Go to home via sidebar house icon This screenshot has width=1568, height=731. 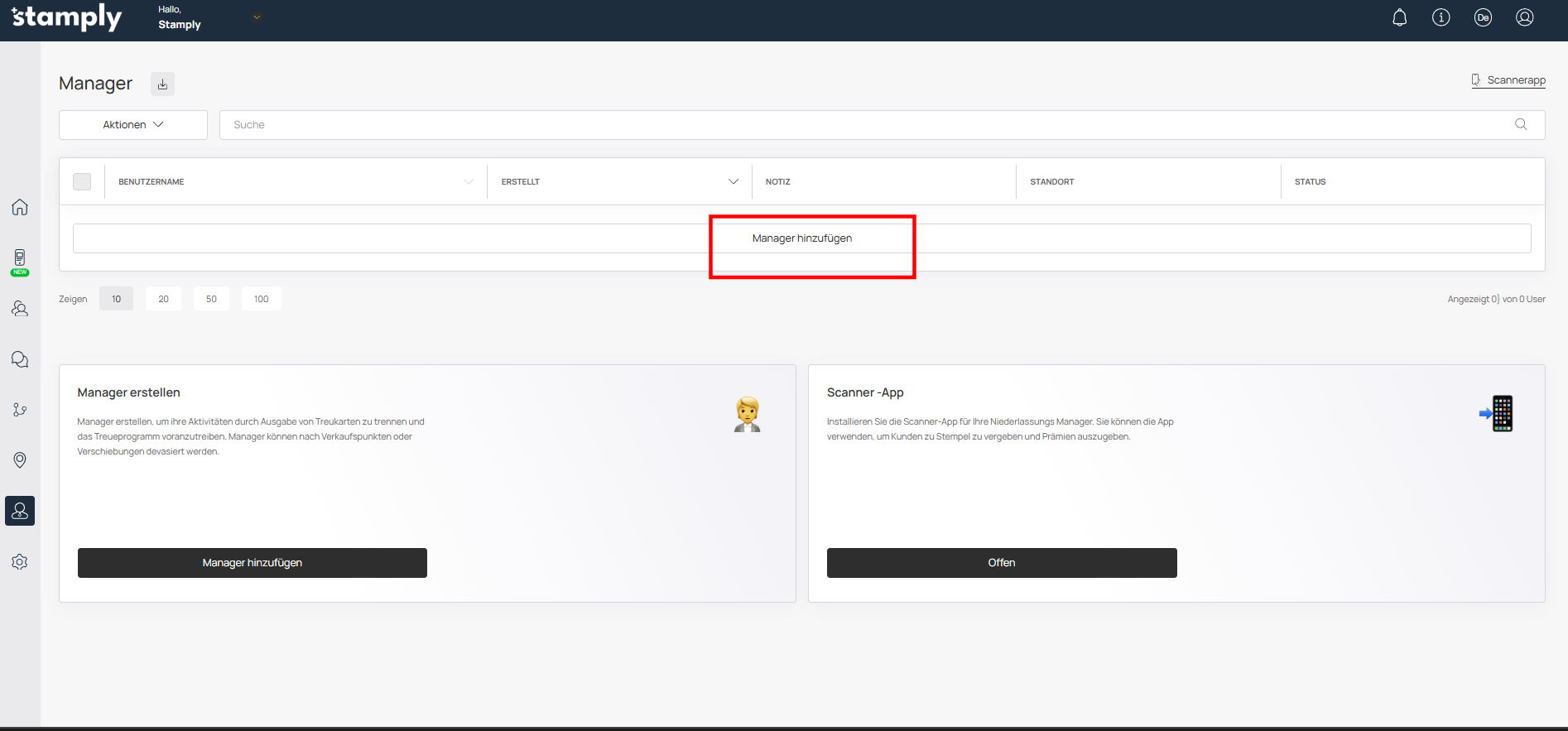pos(20,207)
